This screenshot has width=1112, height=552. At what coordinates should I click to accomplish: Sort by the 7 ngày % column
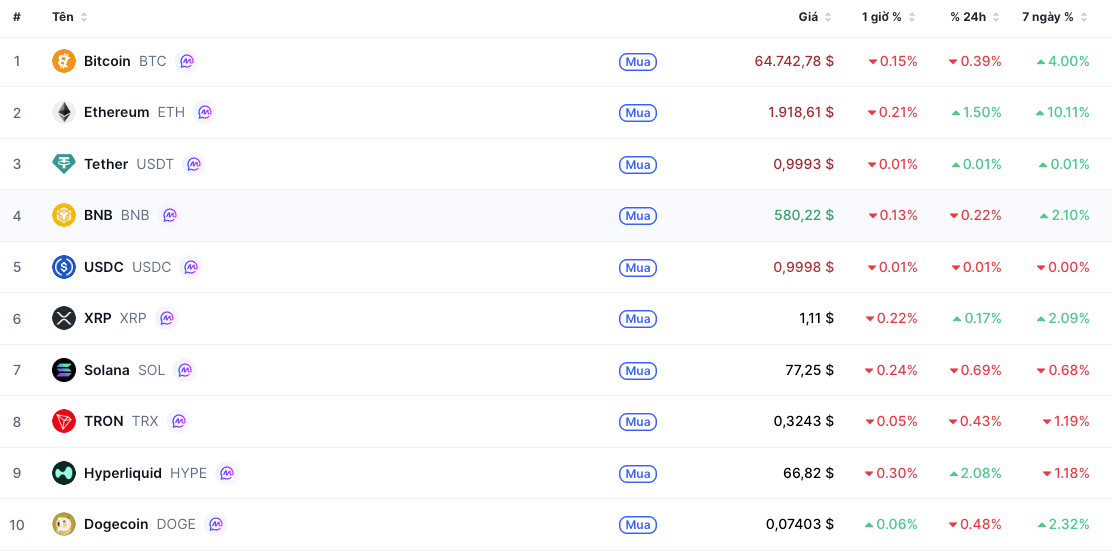(1055, 17)
